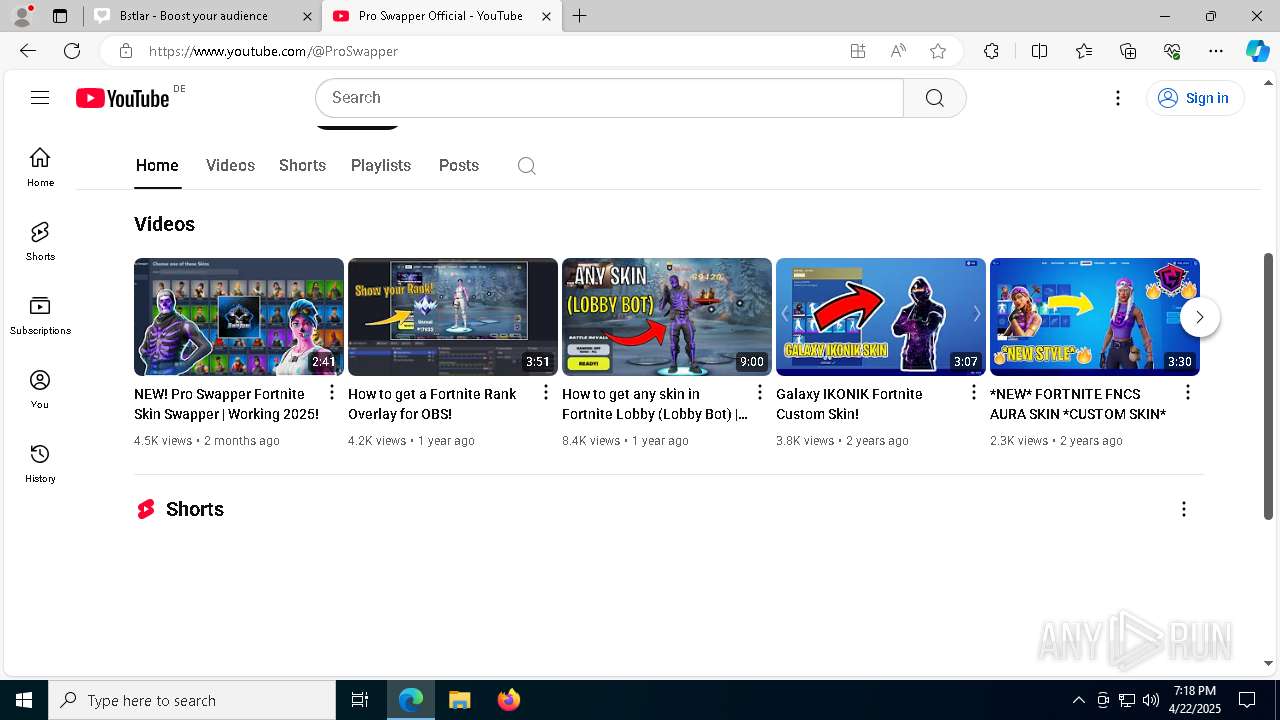
Task: Open Subscriptions in the sidebar
Action: coord(40,315)
